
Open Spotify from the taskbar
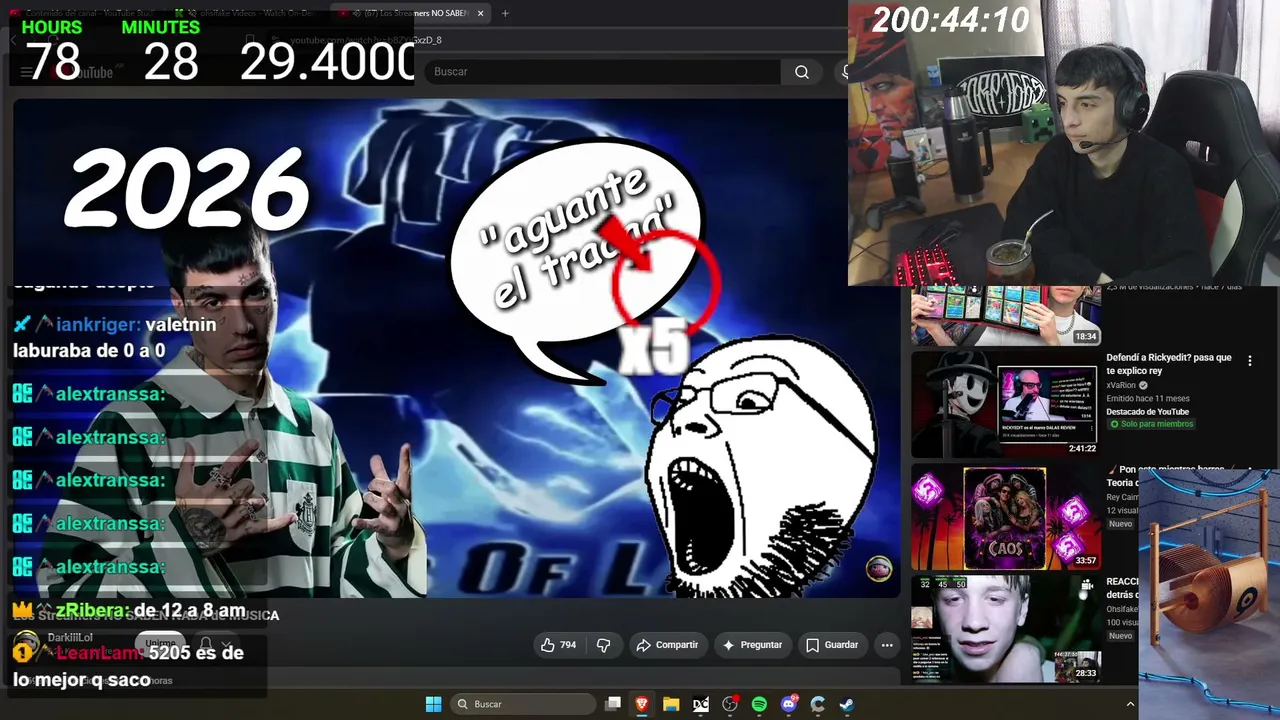759,704
